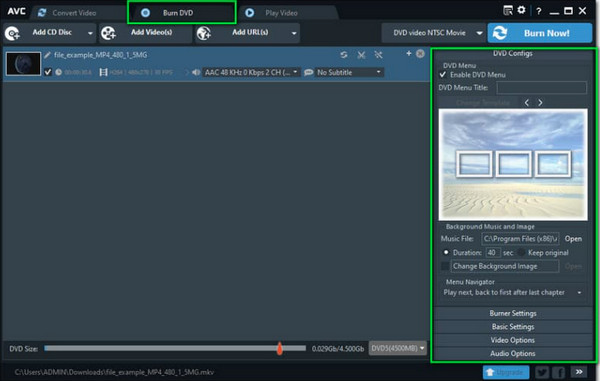The height and width of the screenshot is (381, 600).
Task: Open the DVD5(4500MB) disc size dropdown
Action: [398, 348]
